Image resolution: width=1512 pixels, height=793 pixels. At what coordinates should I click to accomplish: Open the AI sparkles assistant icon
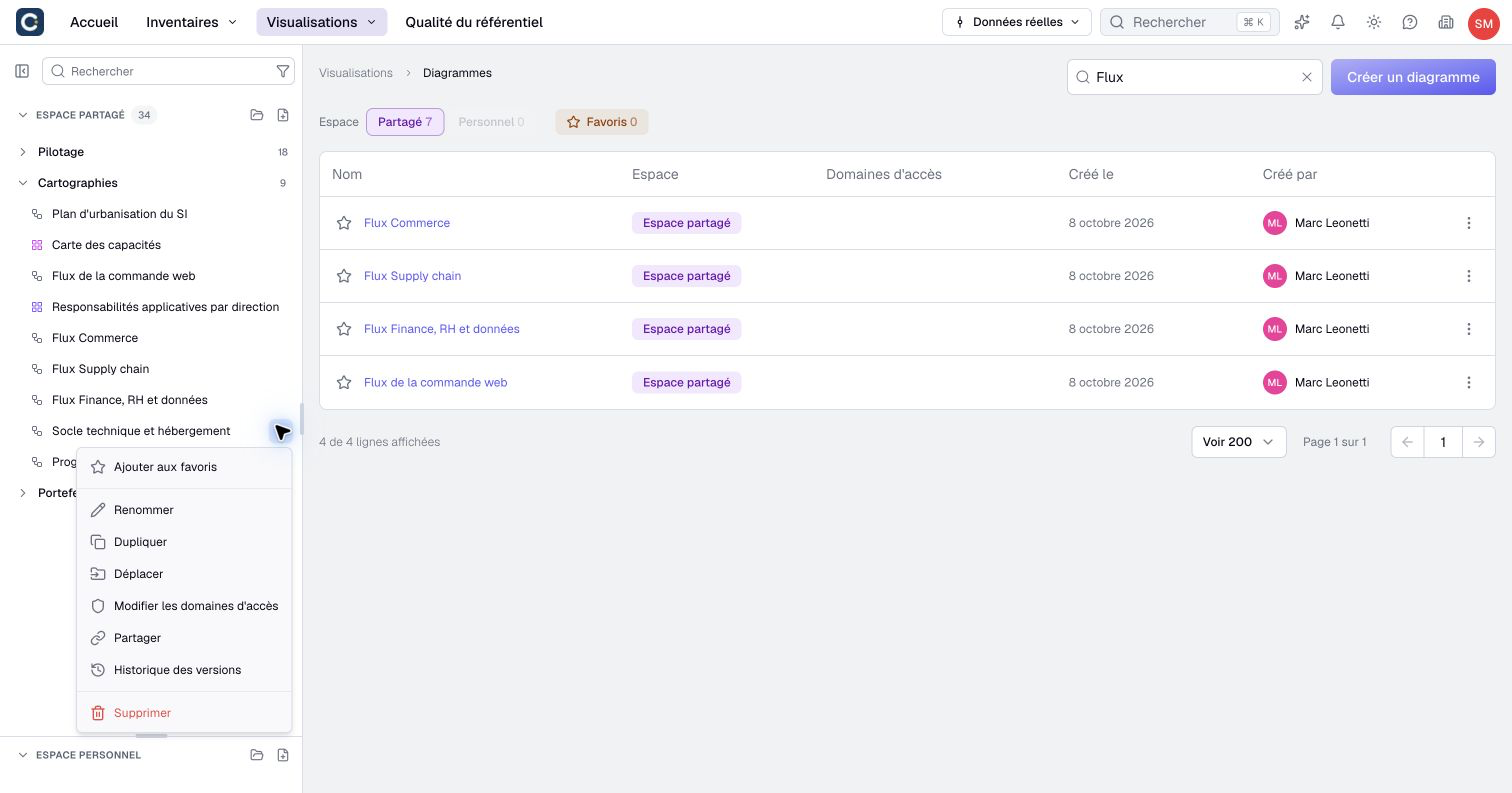1302,22
